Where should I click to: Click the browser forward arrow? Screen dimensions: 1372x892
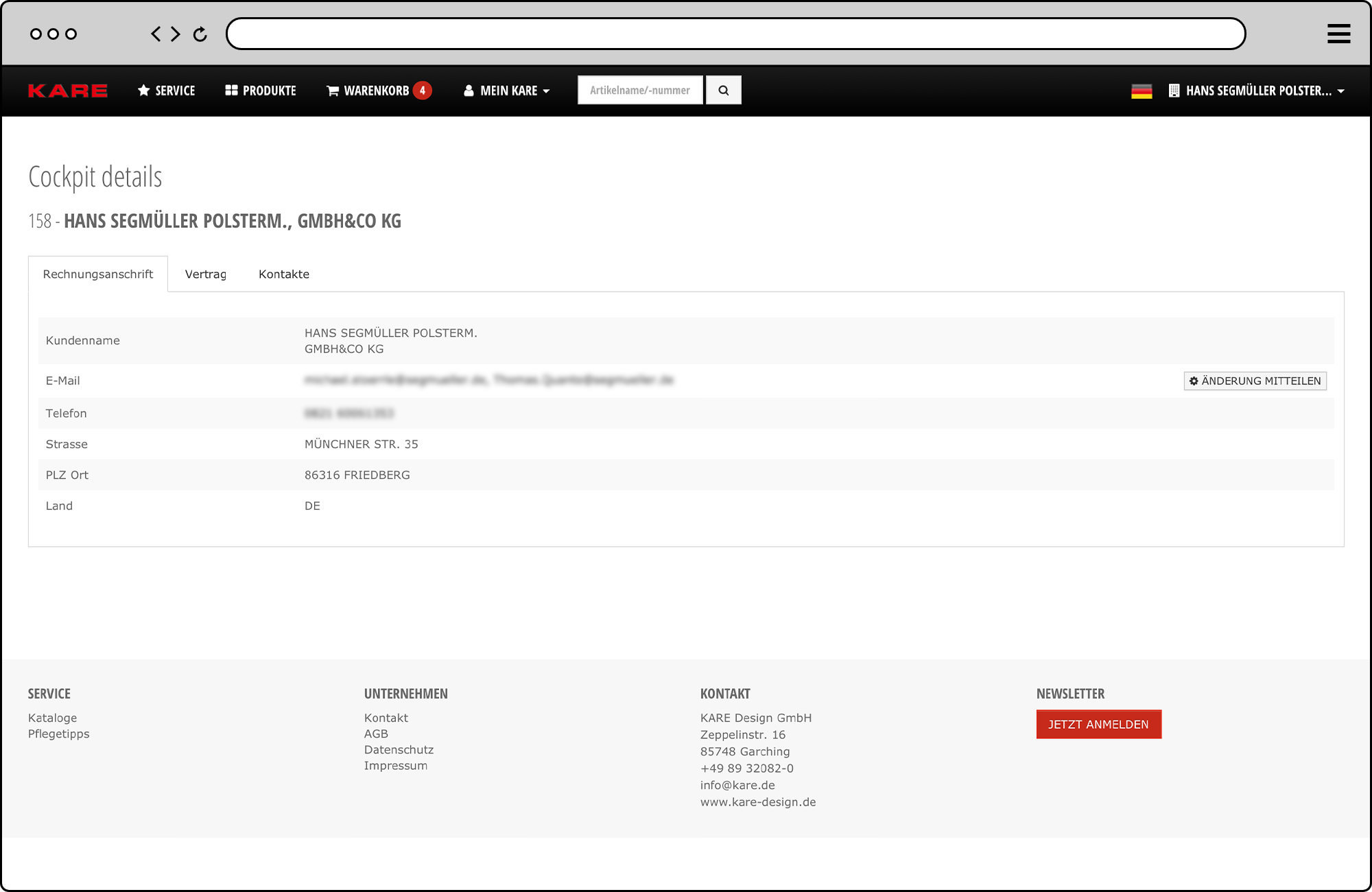(176, 34)
